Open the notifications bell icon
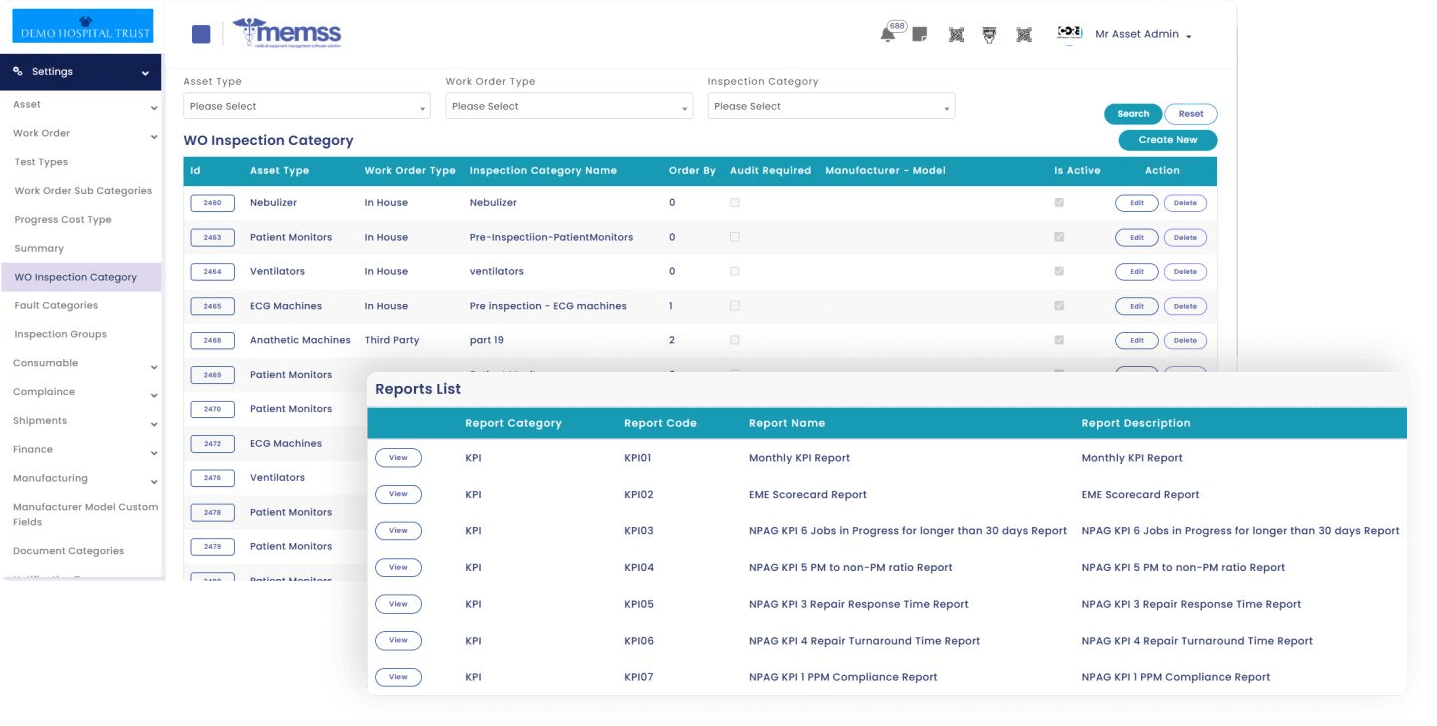The image size is (1437, 726). click(887, 35)
